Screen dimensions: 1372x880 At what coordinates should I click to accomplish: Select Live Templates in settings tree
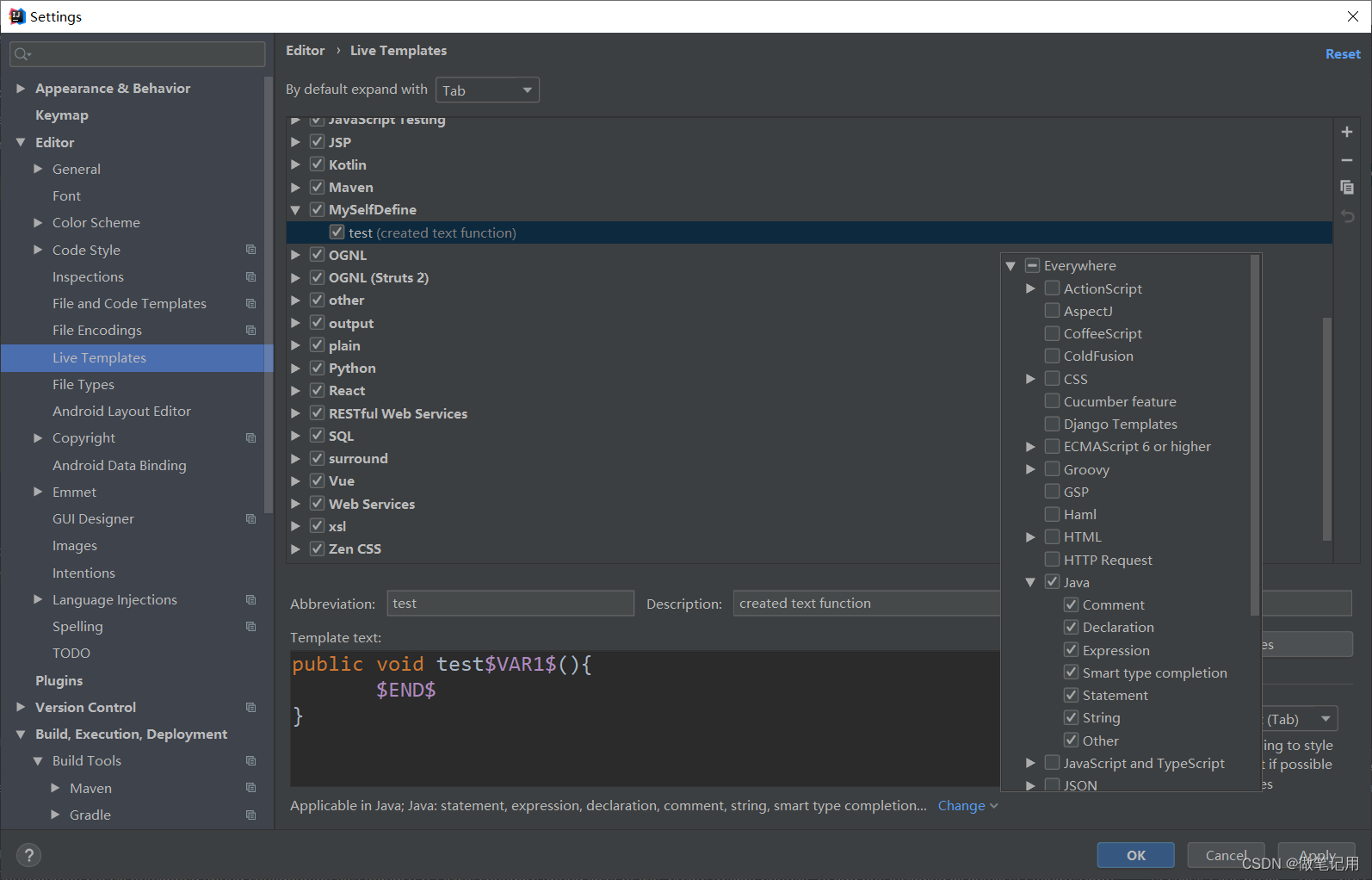[x=137, y=357]
